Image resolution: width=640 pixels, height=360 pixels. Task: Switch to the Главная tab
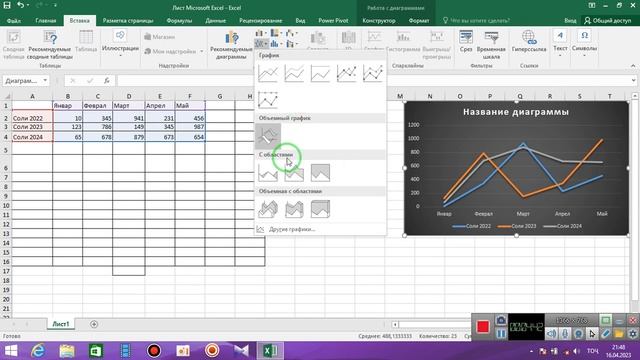coord(46,20)
